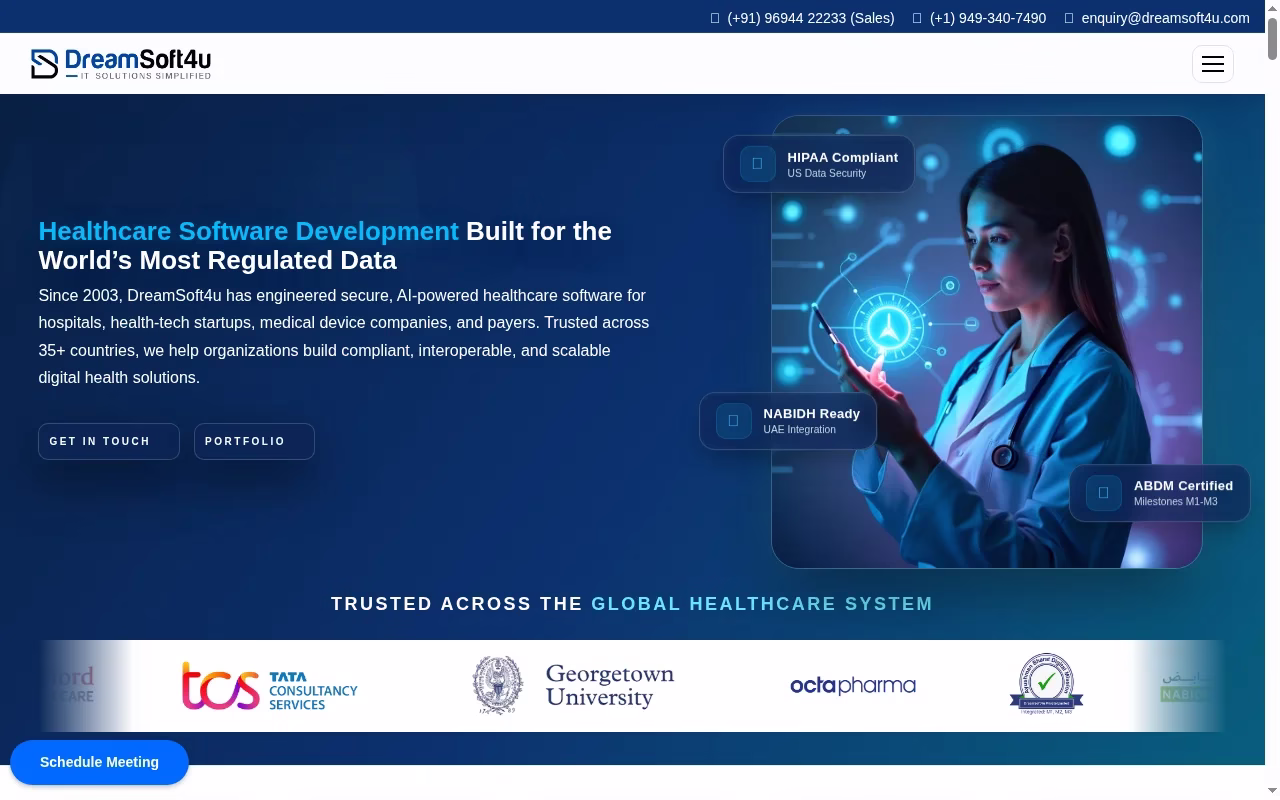Screen dimensions: 1280x800
Task: Email enquiry@dreamsoft4u.com link
Action: pyautogui.click(x=1165, y=18)
